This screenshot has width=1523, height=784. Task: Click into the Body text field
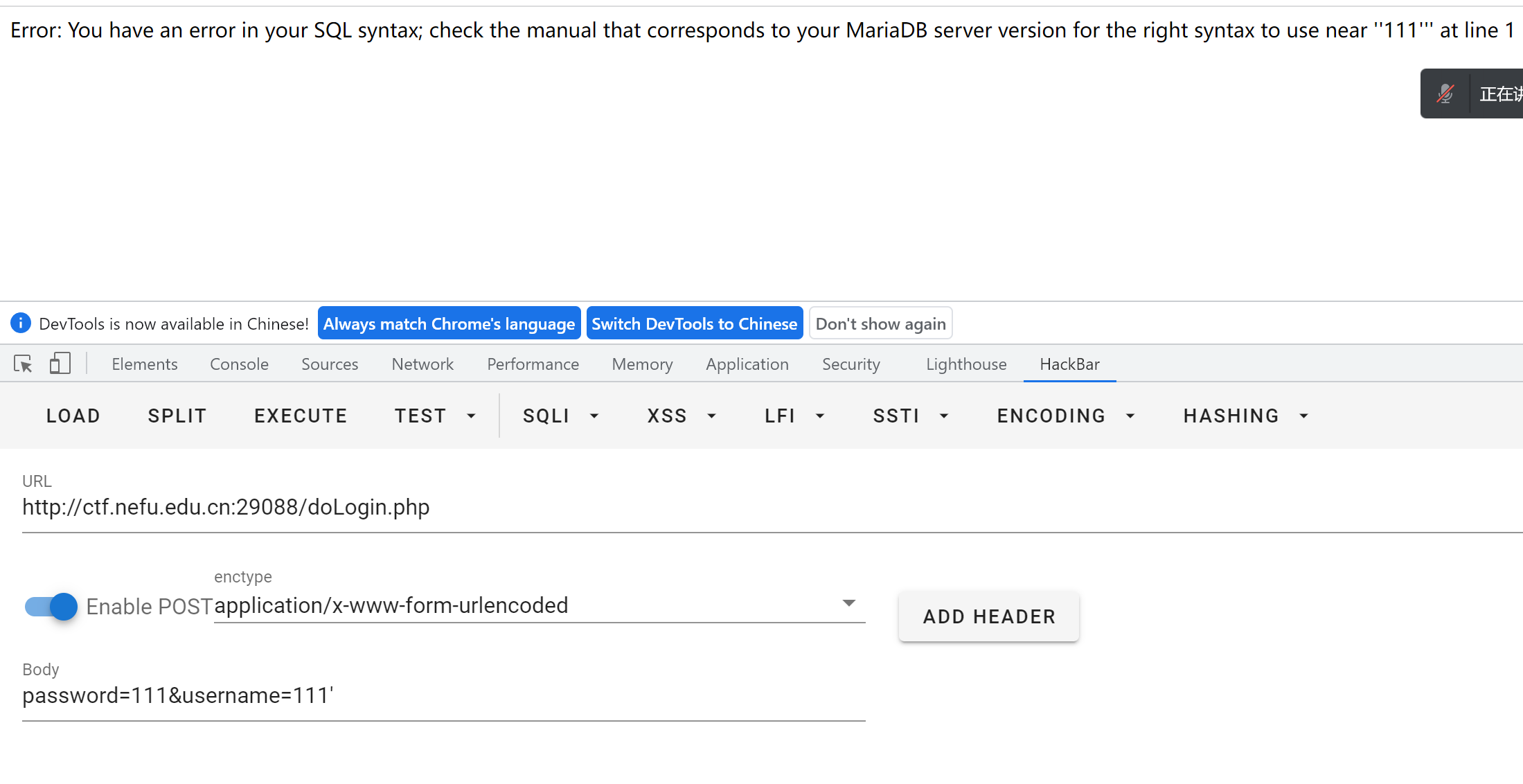pos(443,696)
